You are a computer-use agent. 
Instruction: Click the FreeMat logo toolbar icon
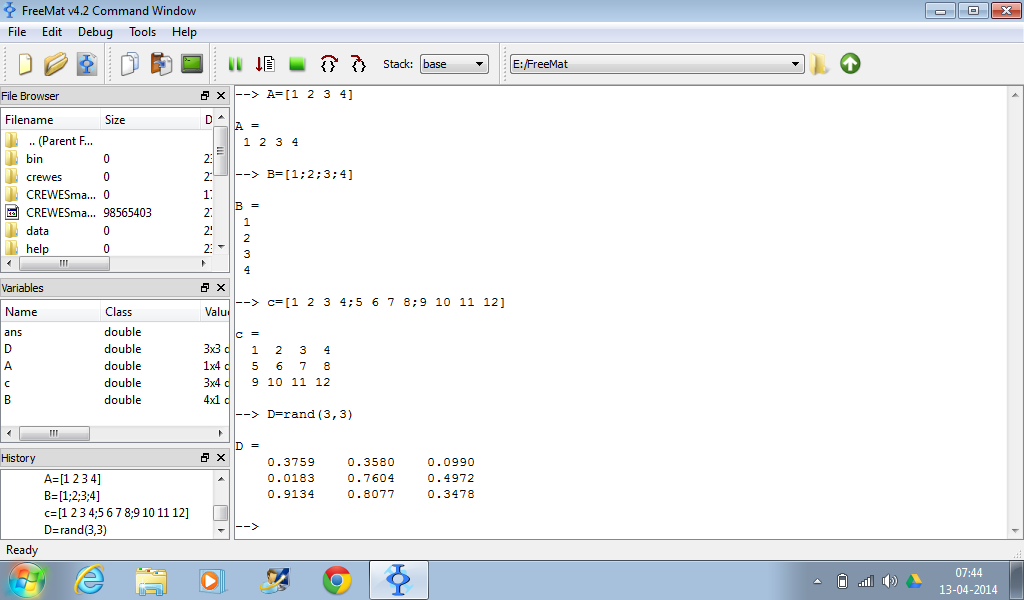click(x=87, y=64)
